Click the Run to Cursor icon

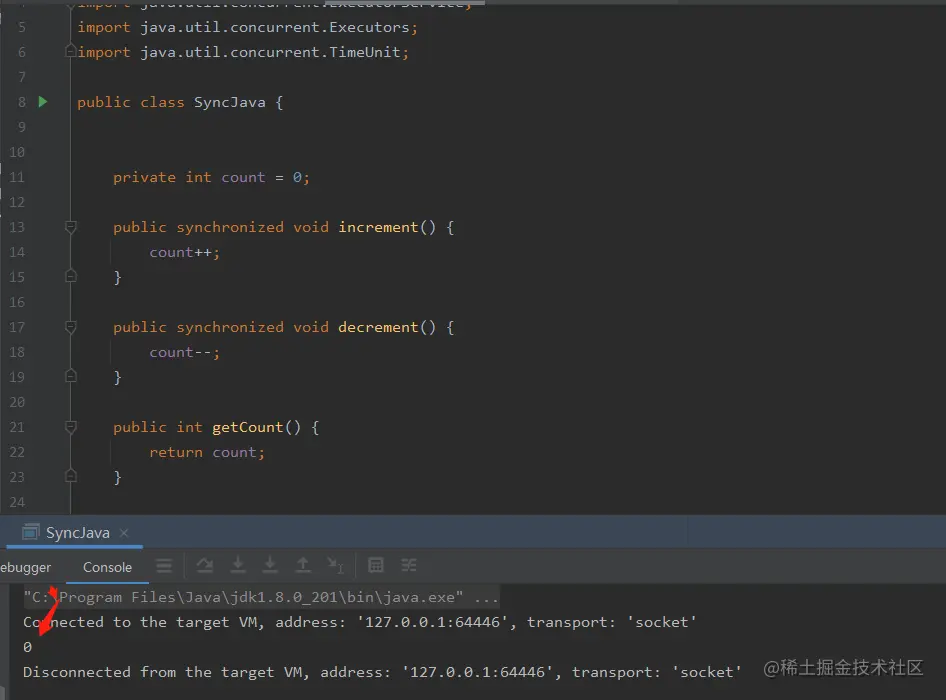coord(335,565)
